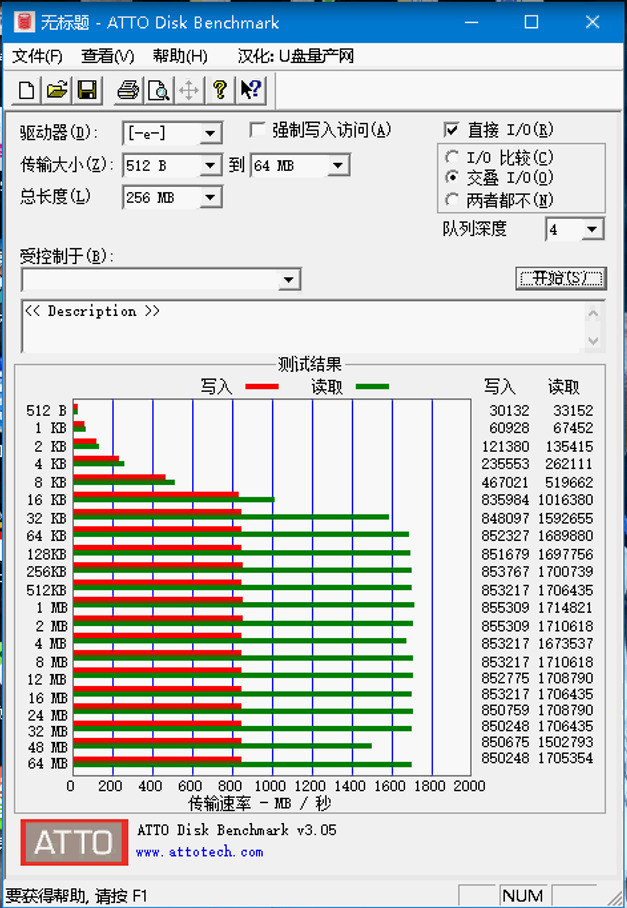Click the 16 KB write red bar
627x908 pixels.
tap(156, 495)
